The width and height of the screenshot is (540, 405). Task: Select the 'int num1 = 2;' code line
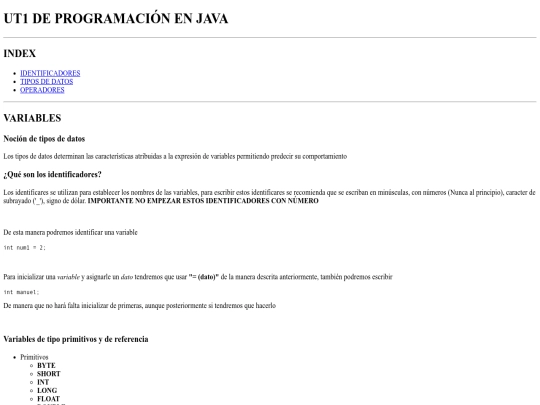click(x=24, y=248)
